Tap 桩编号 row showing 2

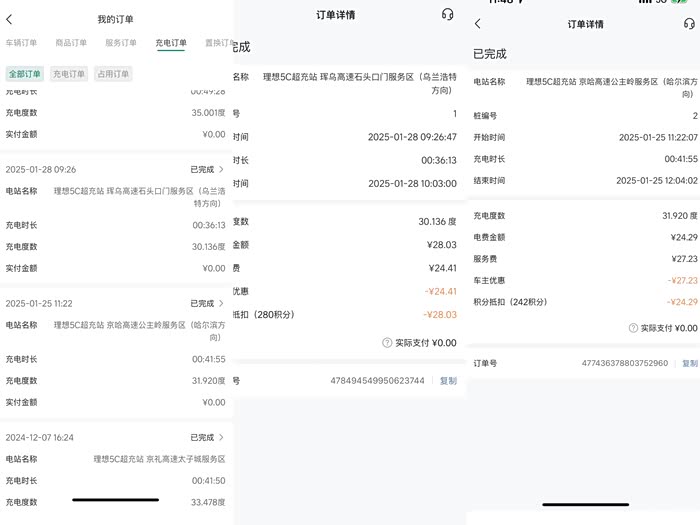[586, 116]
